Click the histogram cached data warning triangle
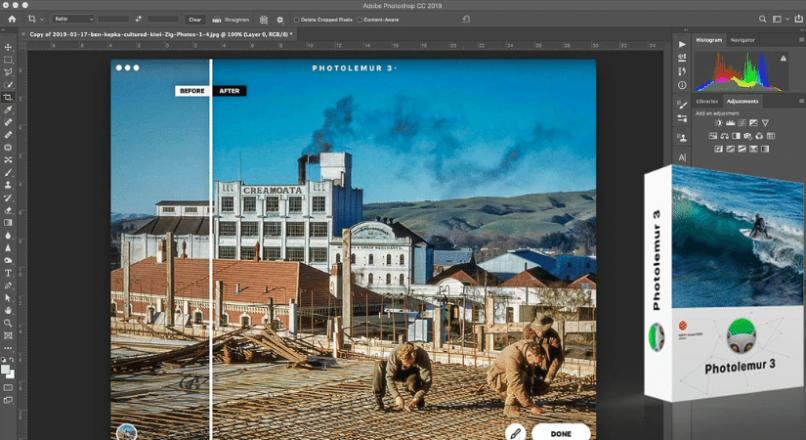The height and width of the screenshot is (440, 806). [x=783, y=58]
